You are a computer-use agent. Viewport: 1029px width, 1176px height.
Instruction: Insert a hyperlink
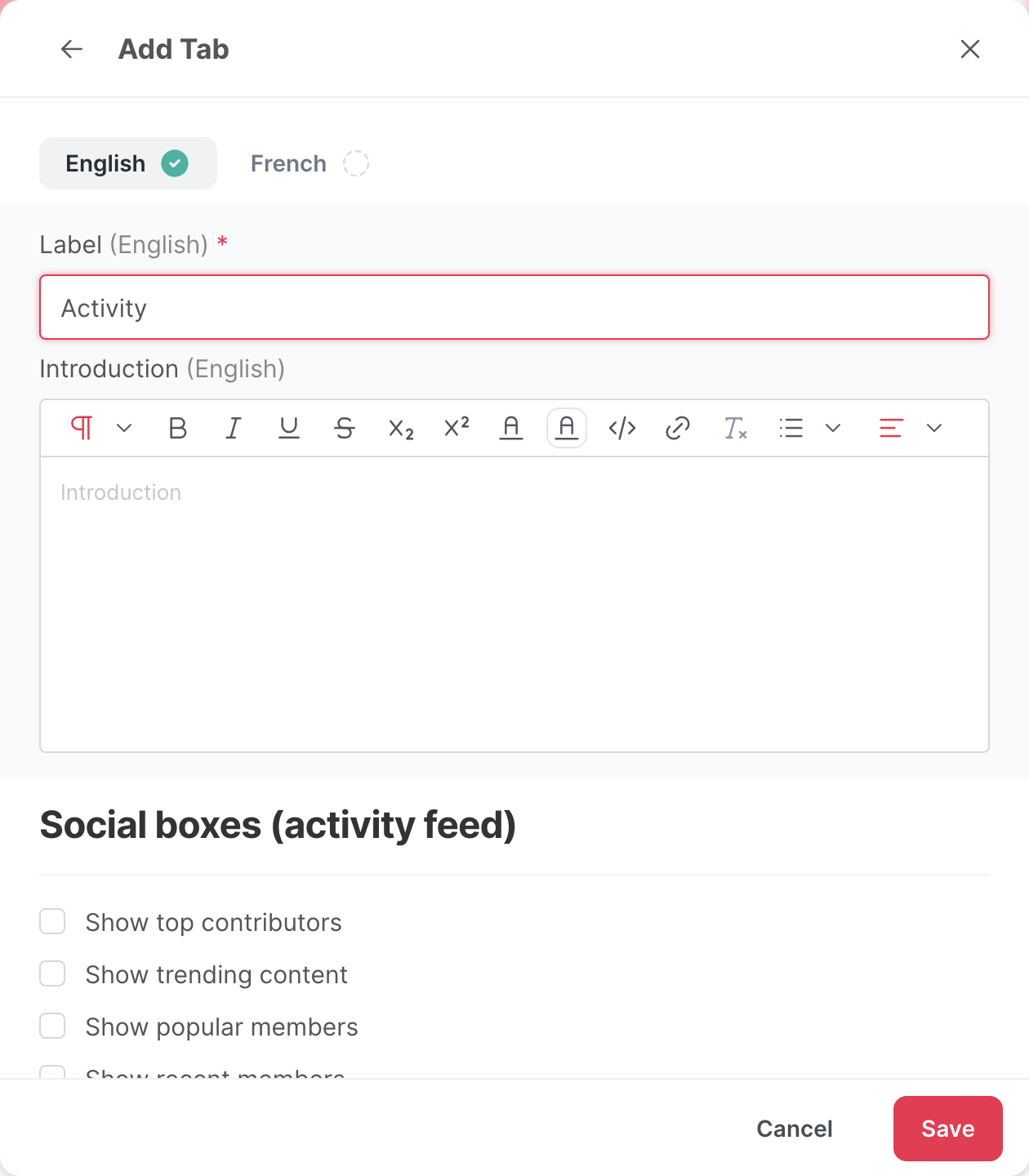point(678,428)
